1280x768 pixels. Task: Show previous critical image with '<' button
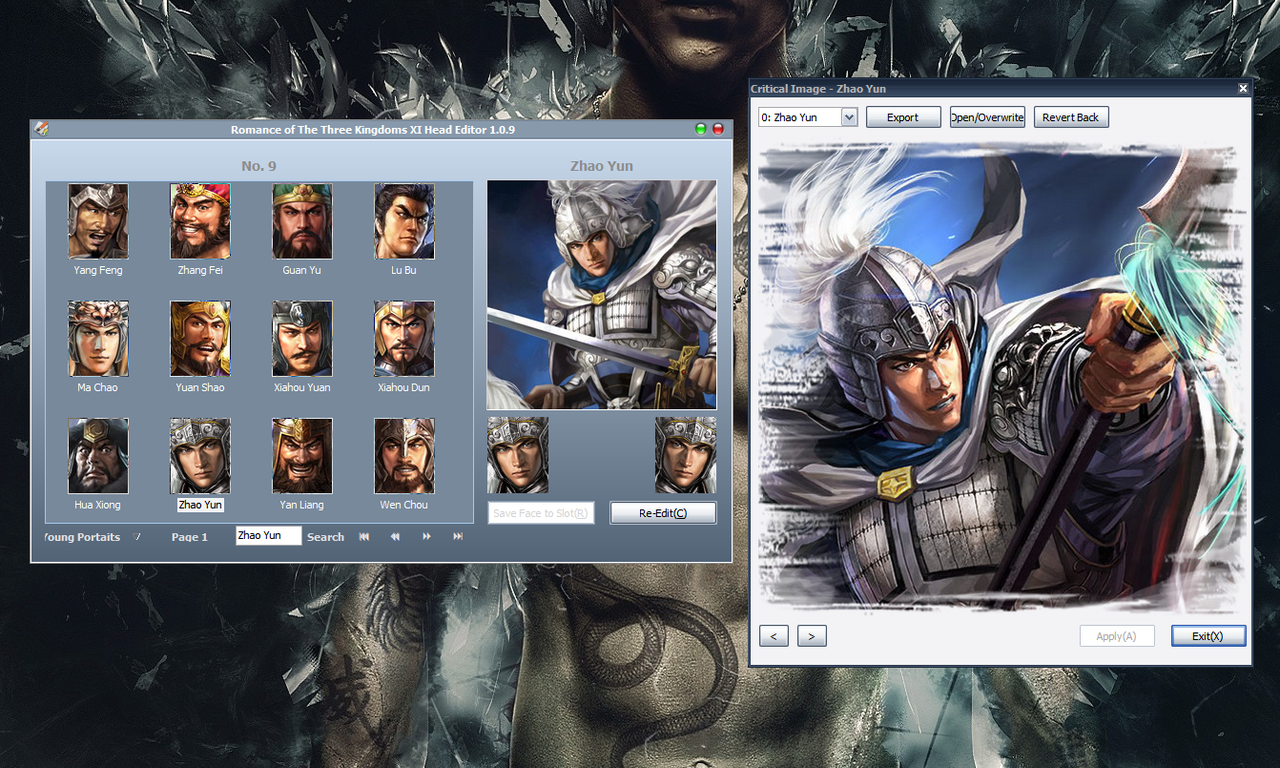coord(774,636)
